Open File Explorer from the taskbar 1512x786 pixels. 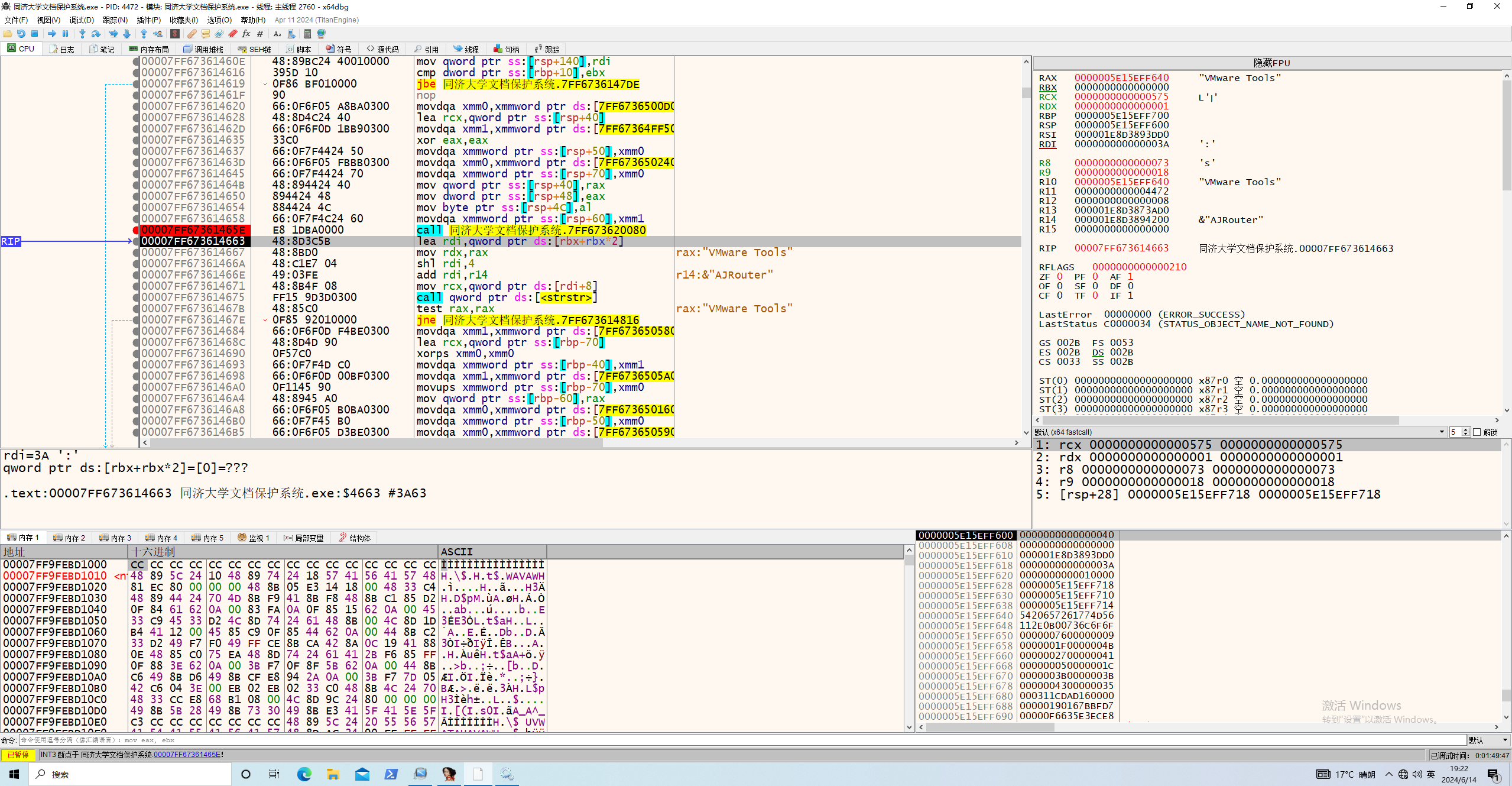pos(333,774)
